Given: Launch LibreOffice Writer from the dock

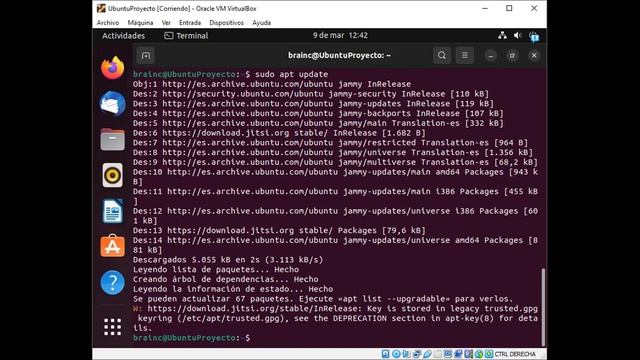Looking at the screenshot, I should [113, 211].
